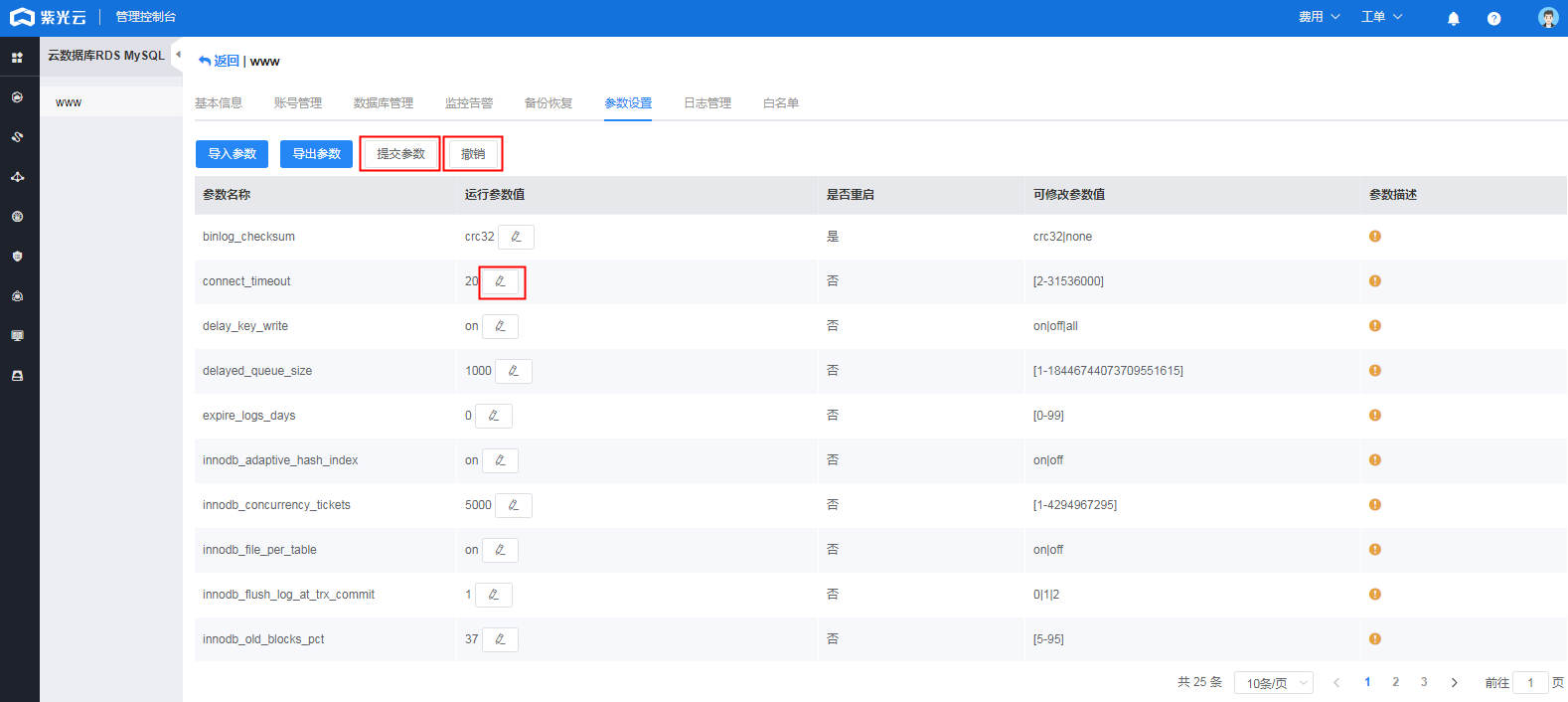Screen dimensions: 1568x702
Task: Click info icon for expire_logs_days description
Action: 1374,416
